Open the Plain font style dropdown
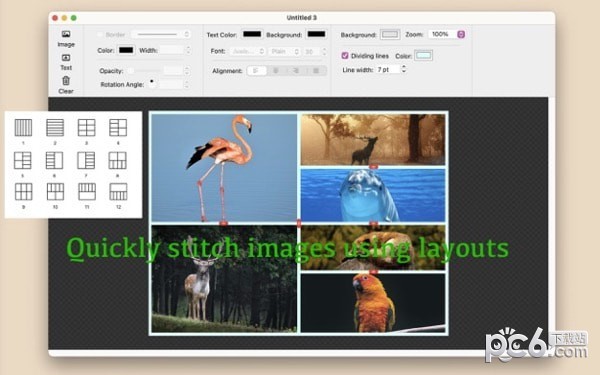Viewport: 600px width, 375px height. coord(284,51)
